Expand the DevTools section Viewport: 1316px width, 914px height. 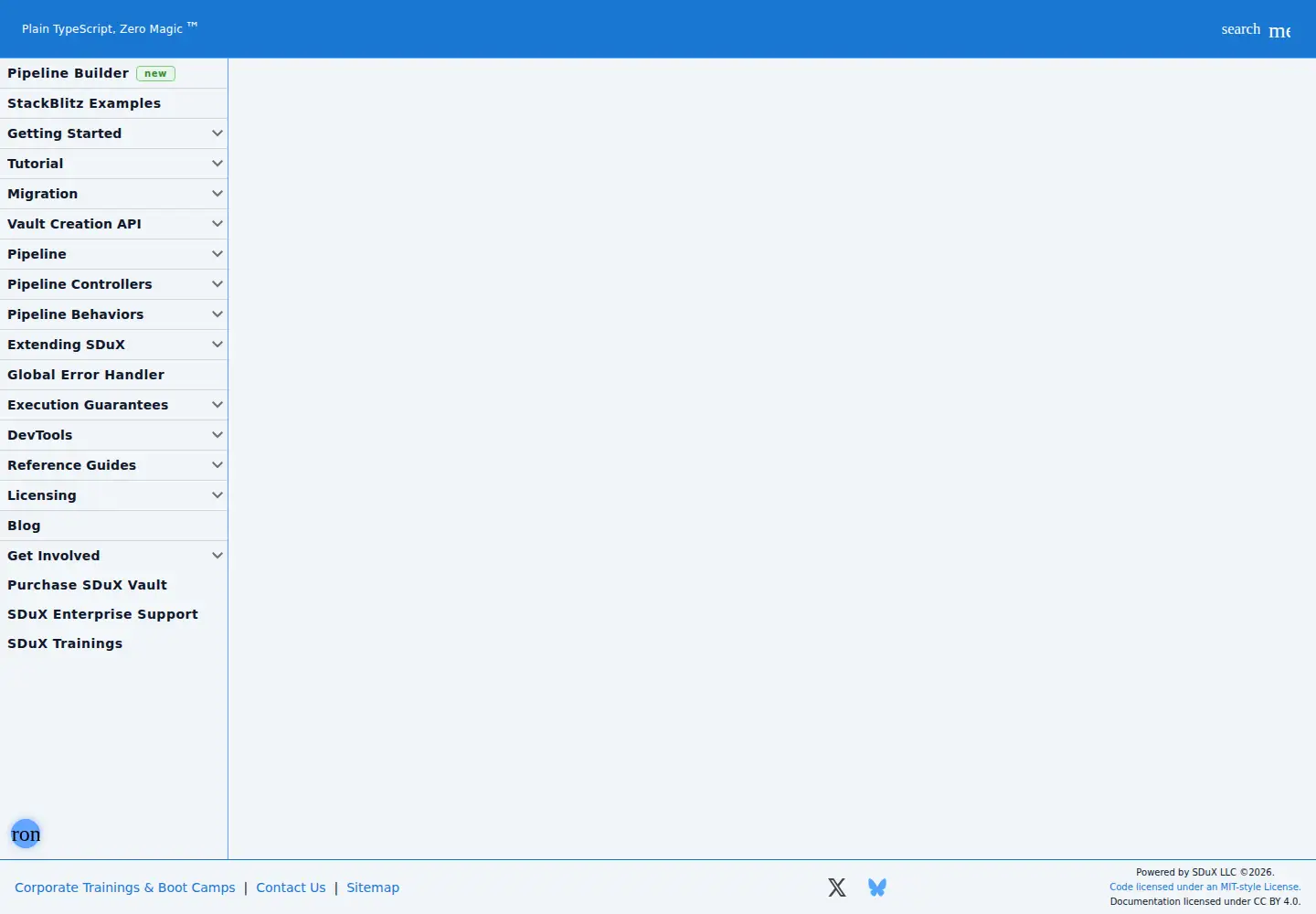(x=113, y=435)
